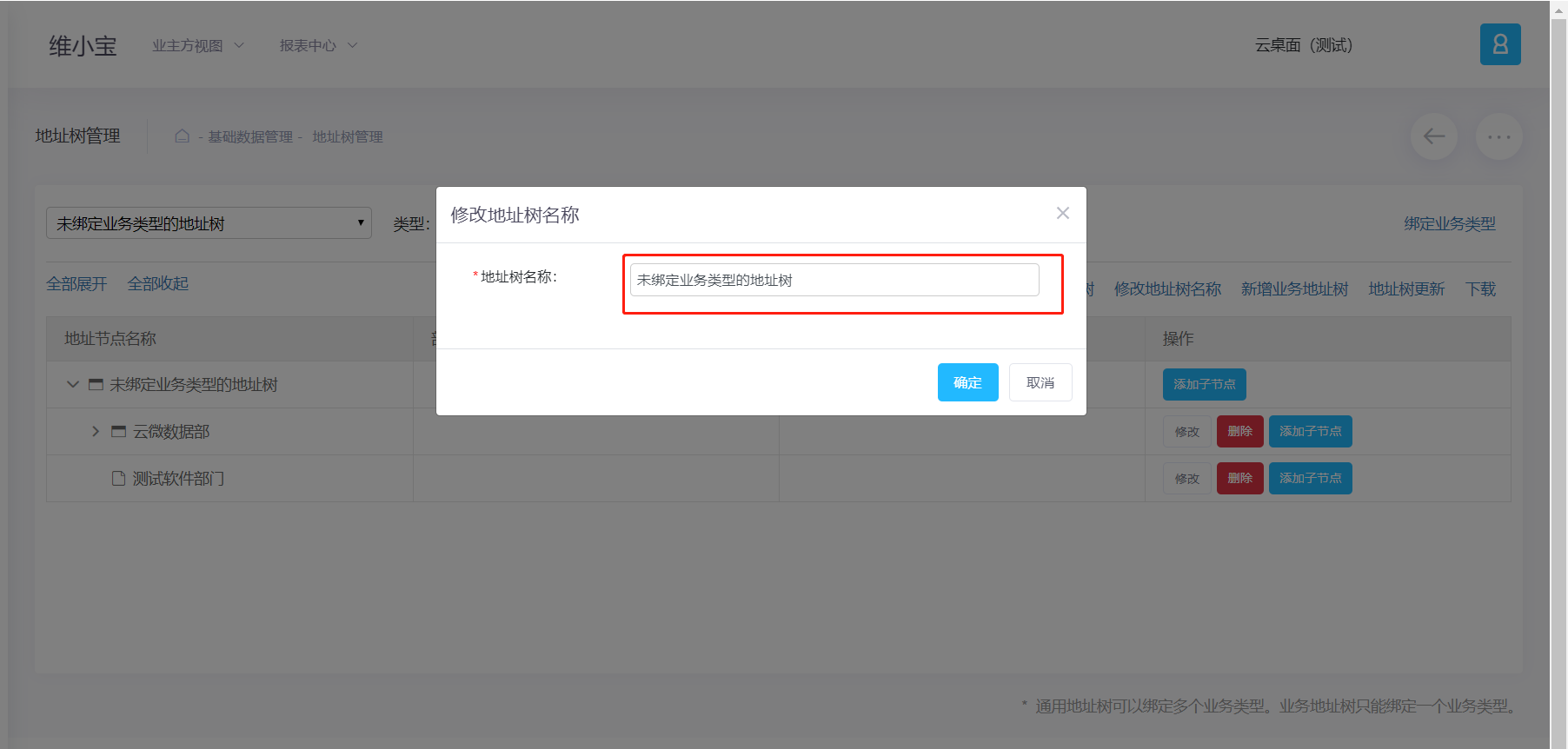Collapse the 未绑定业务类型的地址树 tree node
The height and width of the screenshot is (749, 1568).
[73, 385]
